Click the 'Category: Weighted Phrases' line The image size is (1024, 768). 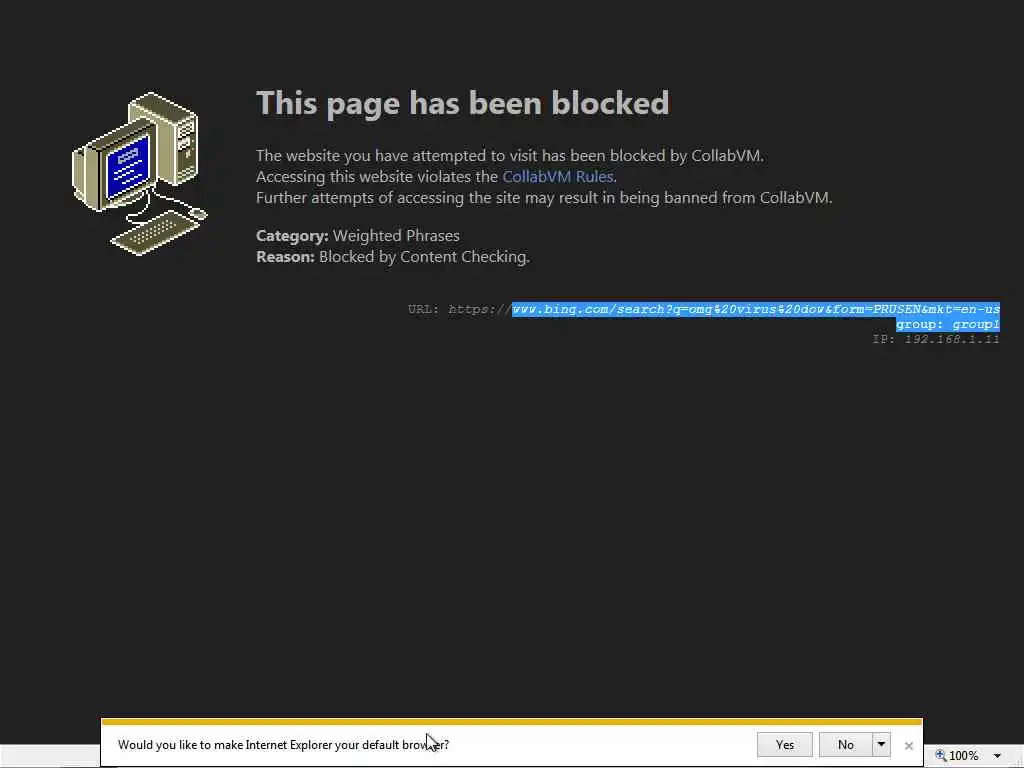[358, 236]
